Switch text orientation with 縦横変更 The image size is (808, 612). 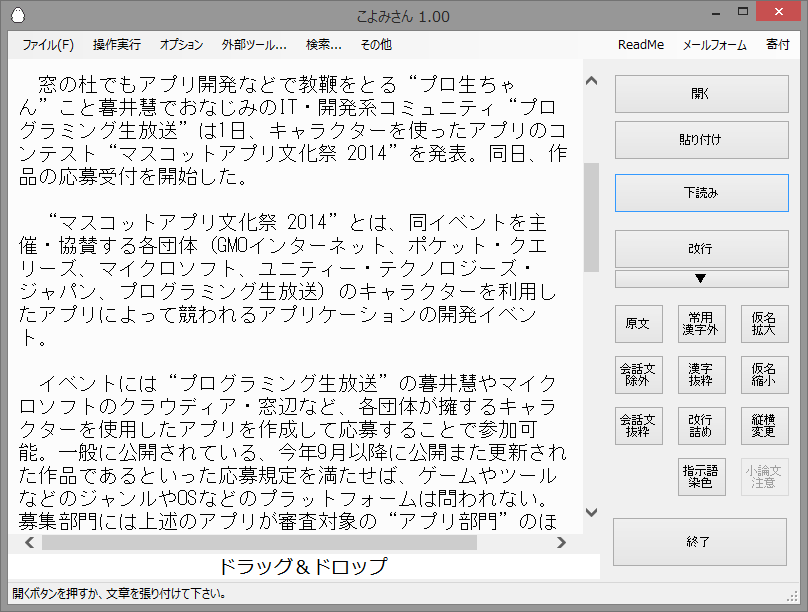coord(764,426)
